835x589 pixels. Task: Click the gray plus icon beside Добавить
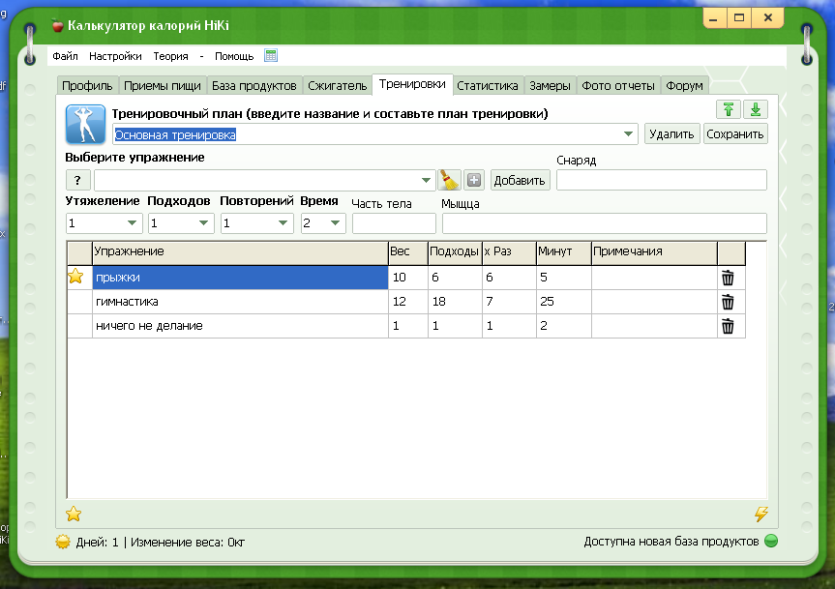tap(473, 180)
